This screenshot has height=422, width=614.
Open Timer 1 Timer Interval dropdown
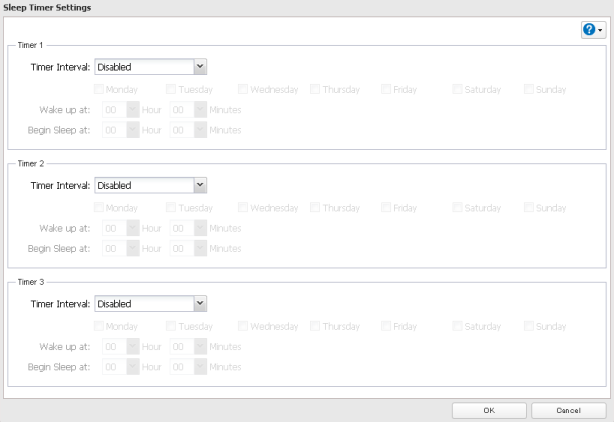(x=150, y=67)
